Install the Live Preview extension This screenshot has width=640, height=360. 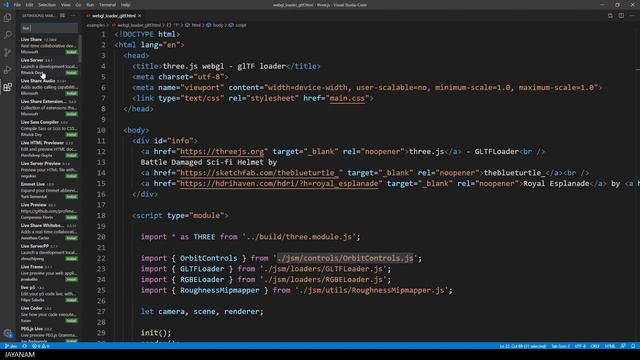click(x=71, y=218)
